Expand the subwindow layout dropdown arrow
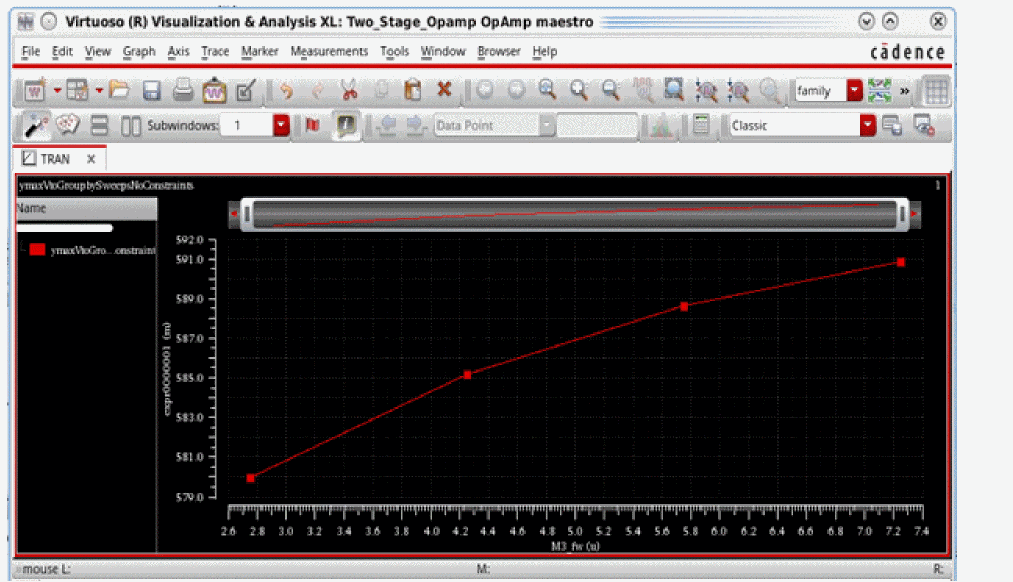The image size is (1013, 582). (x=99, y=91)
